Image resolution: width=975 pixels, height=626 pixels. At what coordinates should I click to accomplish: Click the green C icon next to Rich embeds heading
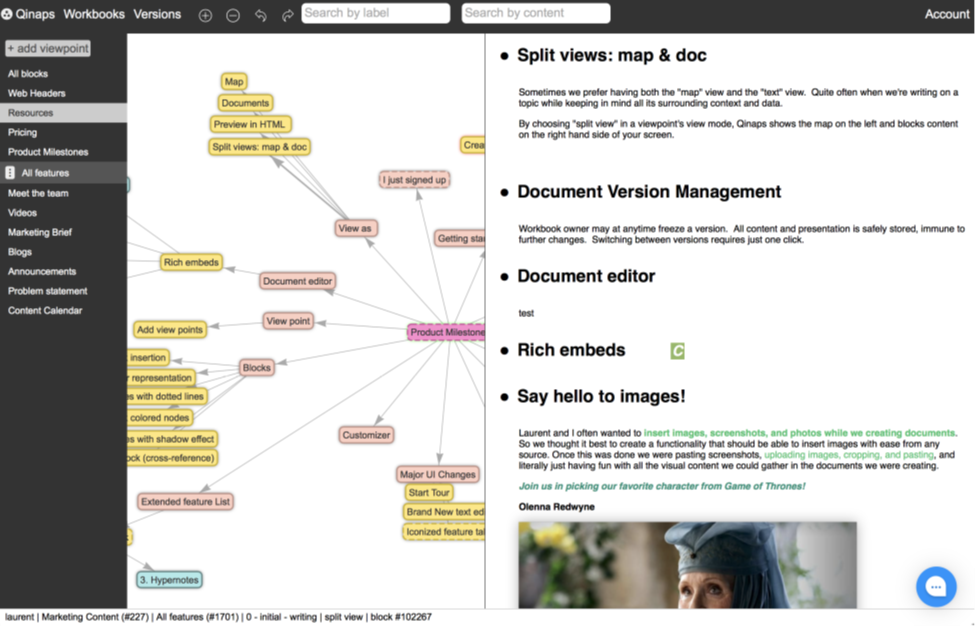coord(677,351)
